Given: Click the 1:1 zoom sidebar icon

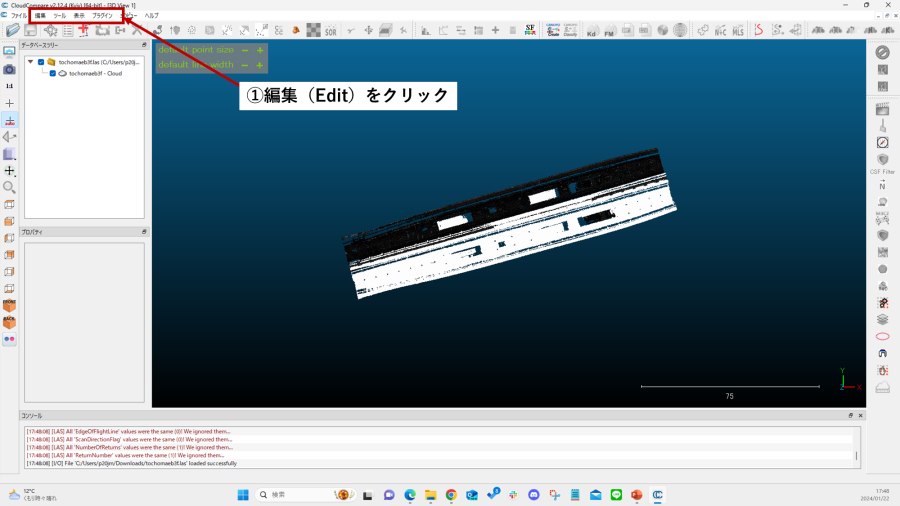Looking at the screenshot, I should [9, 86].
